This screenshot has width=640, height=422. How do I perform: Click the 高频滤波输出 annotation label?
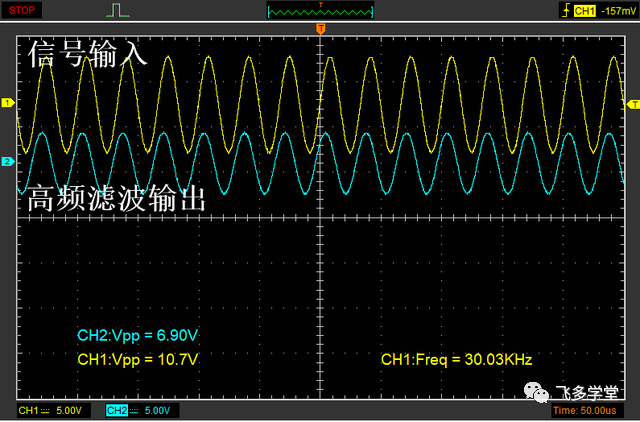tap(116, 198)
